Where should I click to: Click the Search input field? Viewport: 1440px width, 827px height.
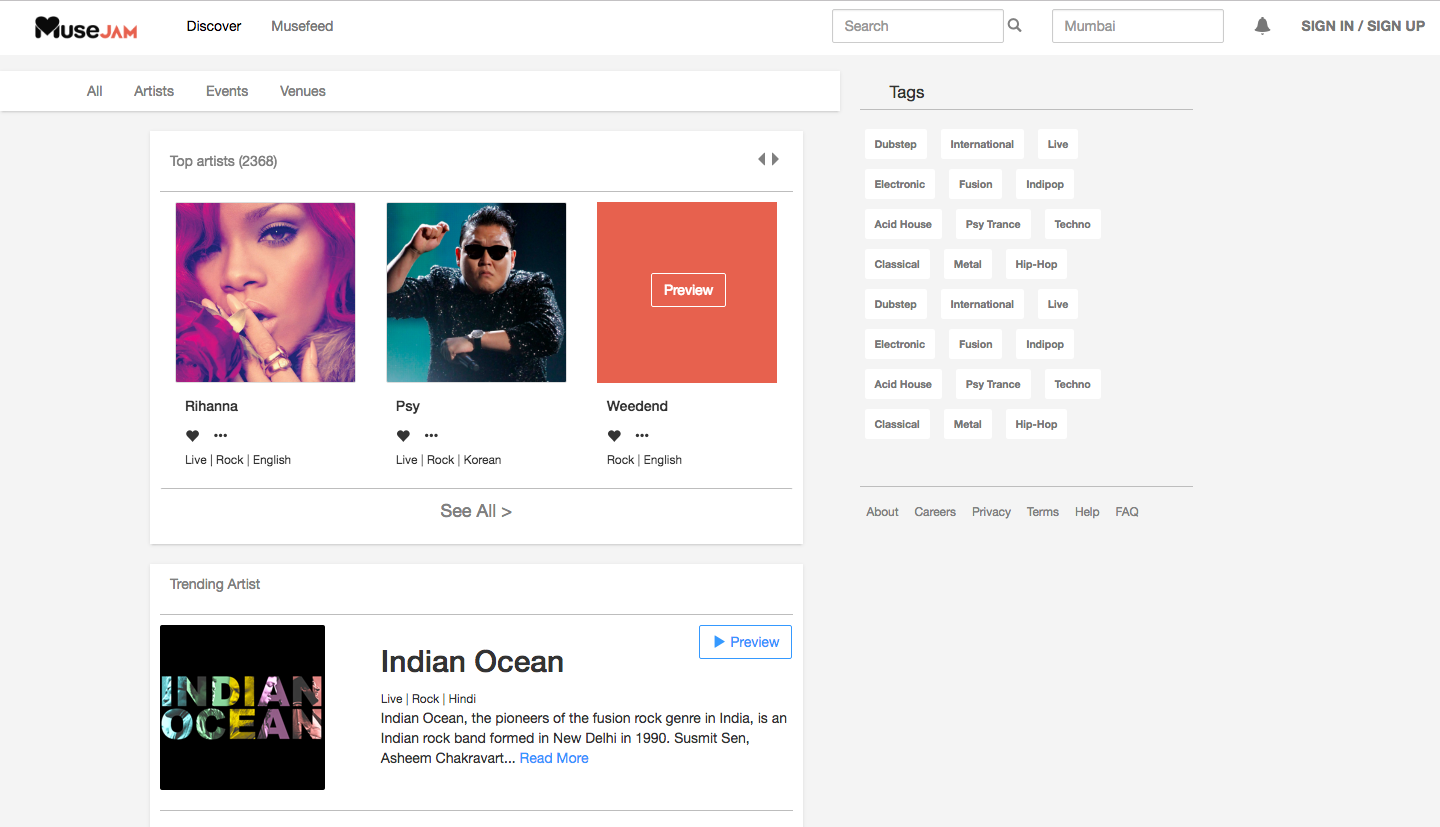click(x=917, y=26)
